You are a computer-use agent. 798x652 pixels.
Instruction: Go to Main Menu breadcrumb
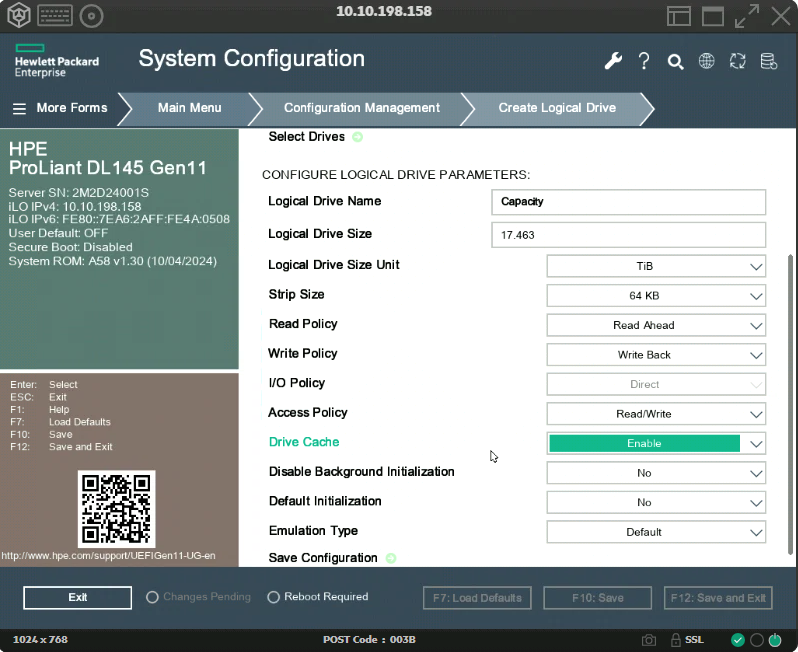(x=189, y=108)
